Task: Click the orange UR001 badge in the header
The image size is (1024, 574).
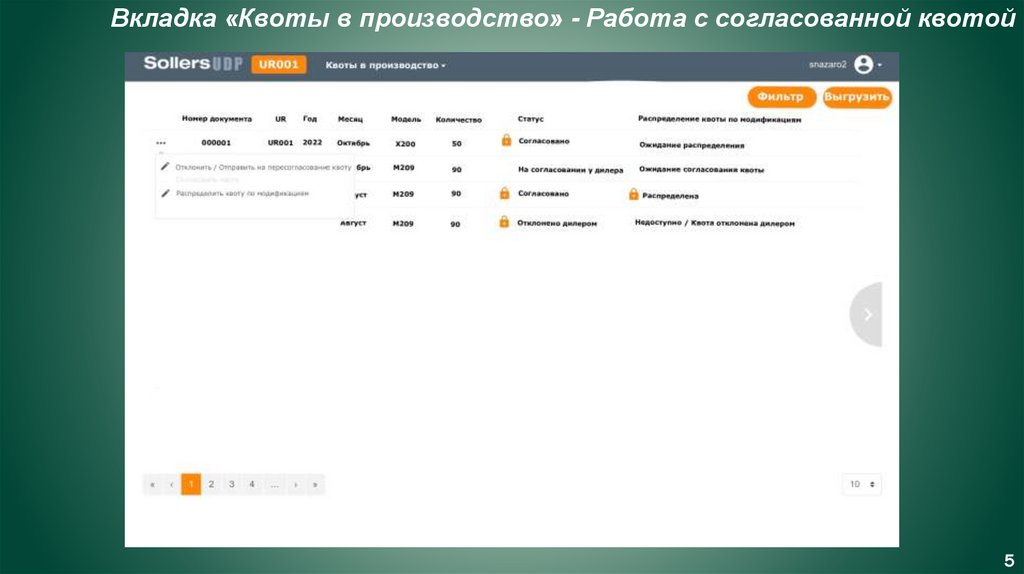Action: point(278,65)
